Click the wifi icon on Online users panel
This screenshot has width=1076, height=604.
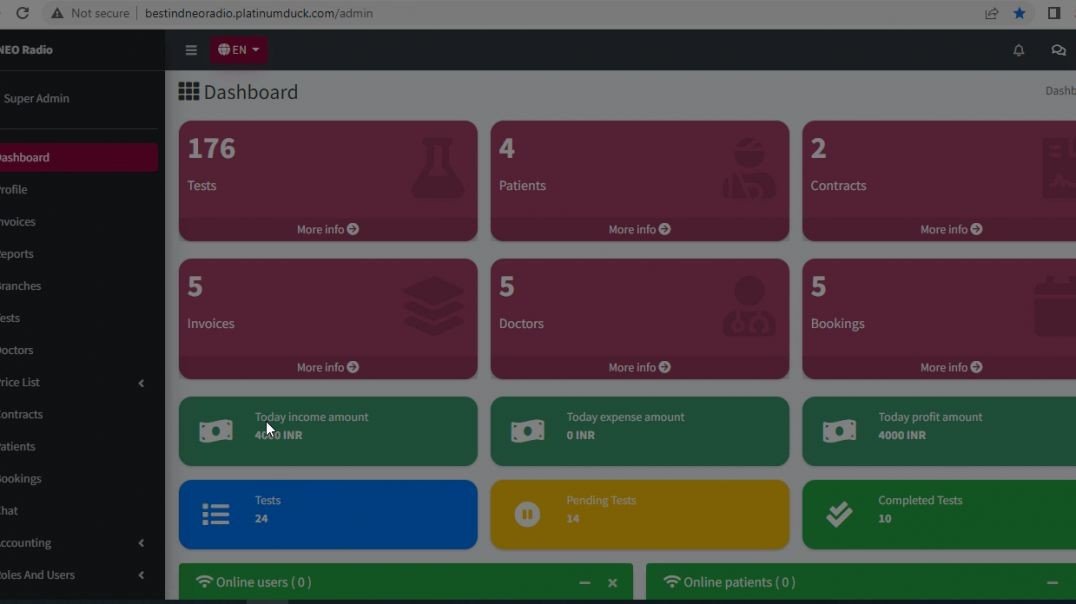(203, 581)
